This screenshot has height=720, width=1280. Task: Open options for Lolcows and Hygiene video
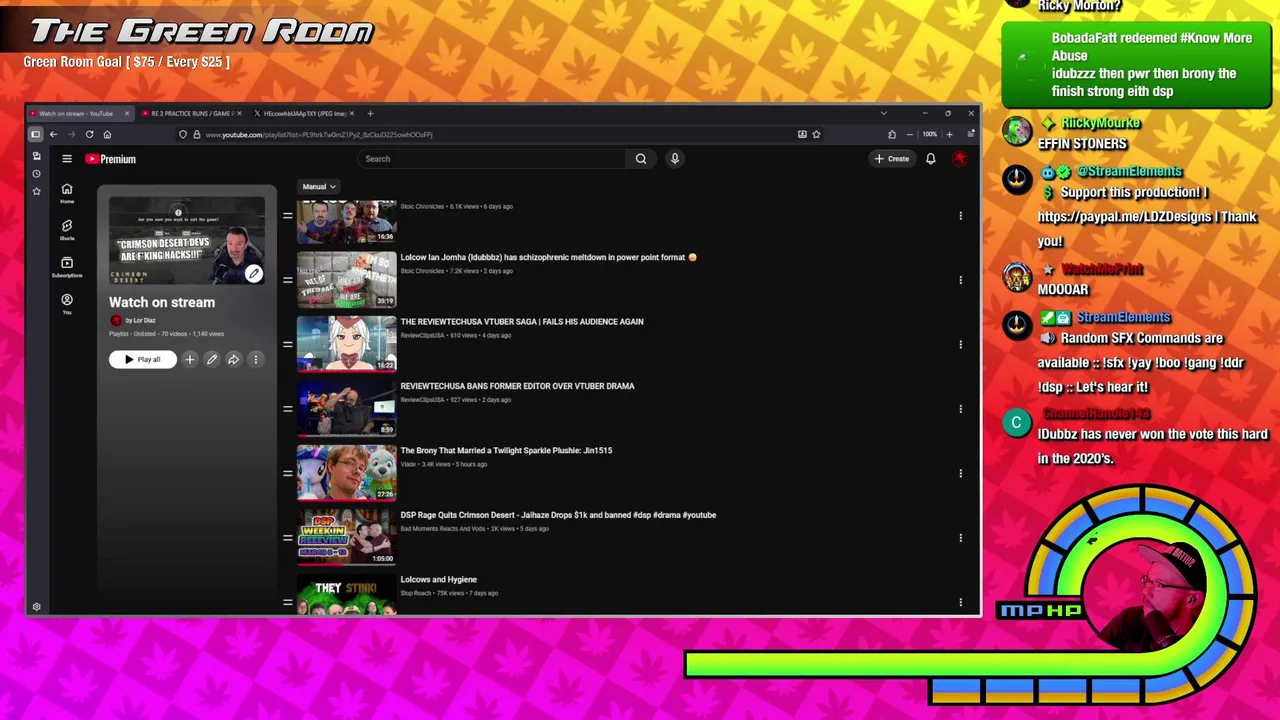[x=960, y=602]
